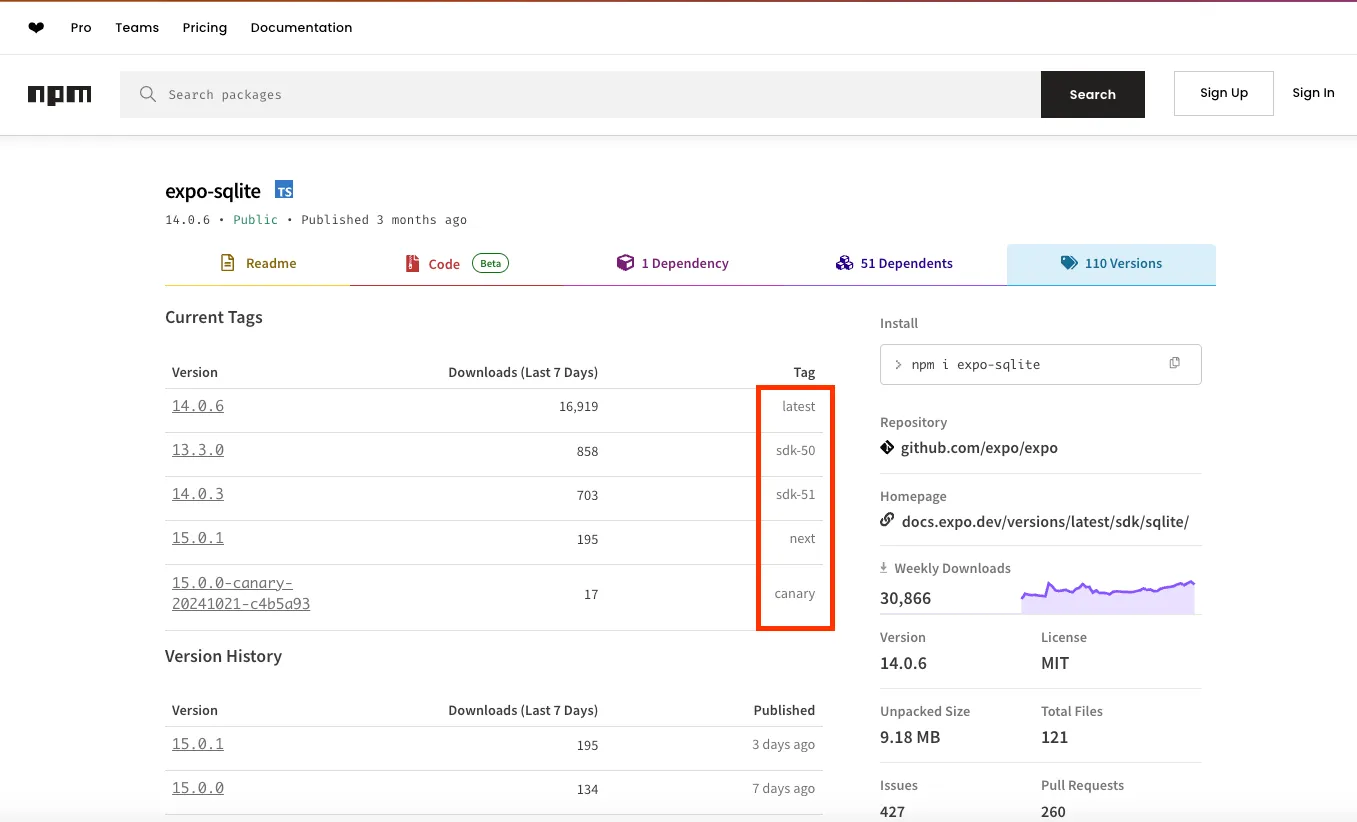Click the 16,919 downloads value
The width and height of the screenshot is (1357, 822).
(x=579, y=407)
